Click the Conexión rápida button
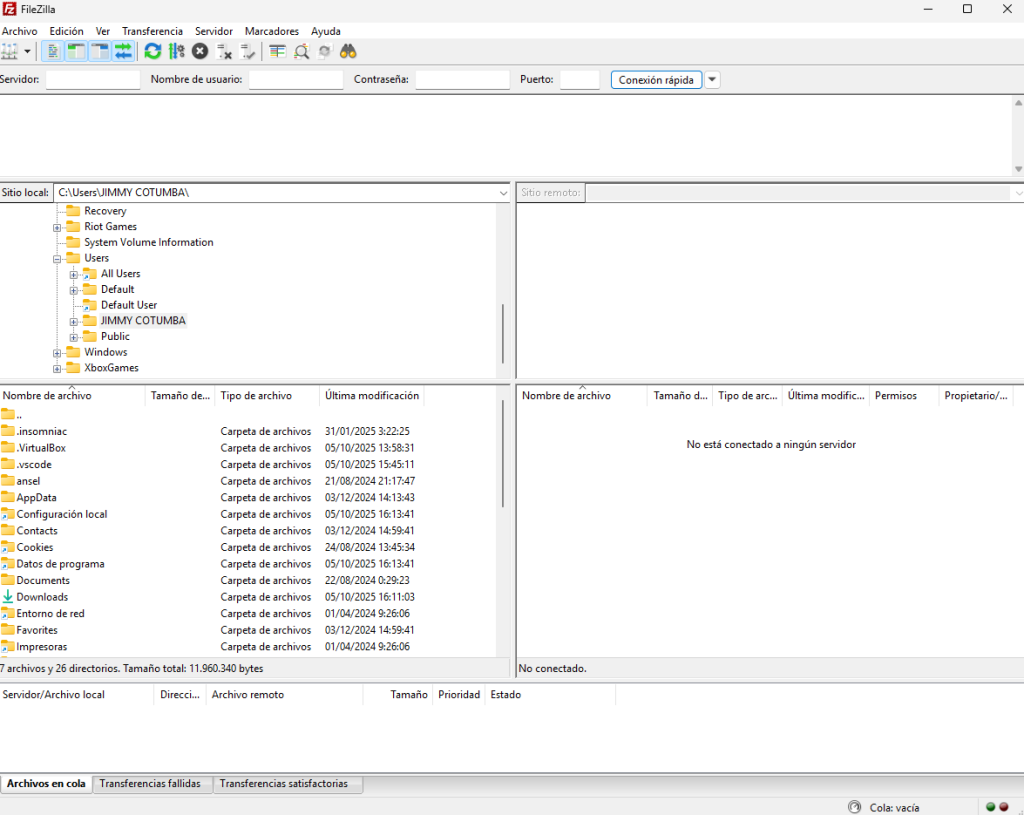The height and width of the screenshot is (815, 1024). tap(656, 80)
